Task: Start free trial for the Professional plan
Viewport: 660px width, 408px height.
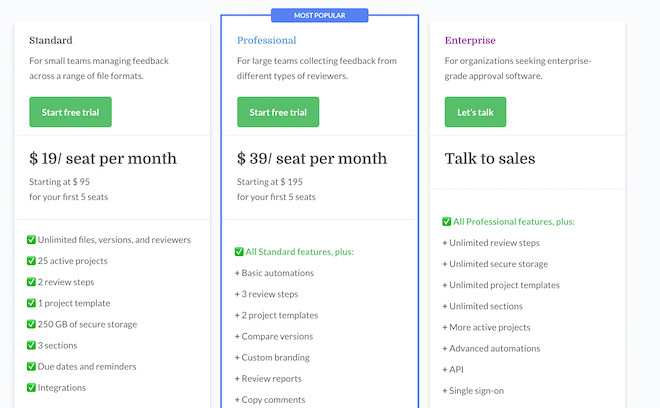Action: [x=278, y=112]
